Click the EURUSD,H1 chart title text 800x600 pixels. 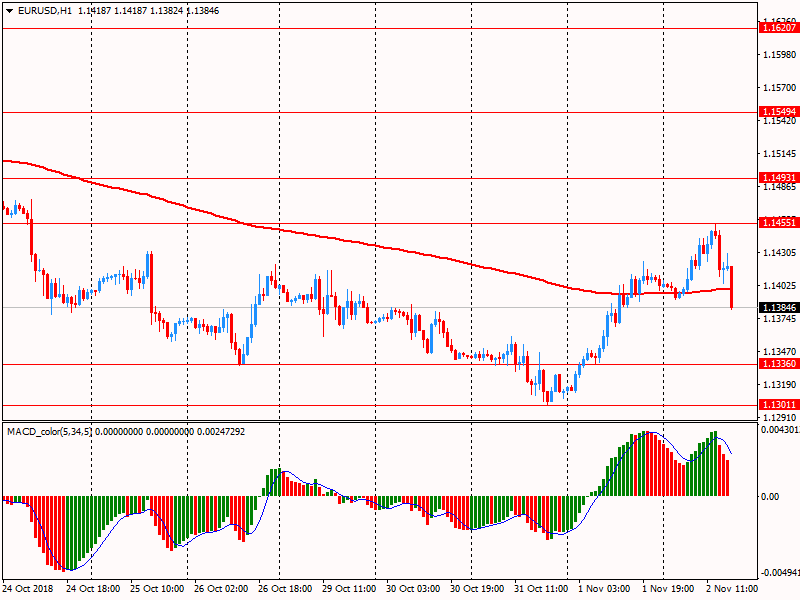[x=45, y=11]
